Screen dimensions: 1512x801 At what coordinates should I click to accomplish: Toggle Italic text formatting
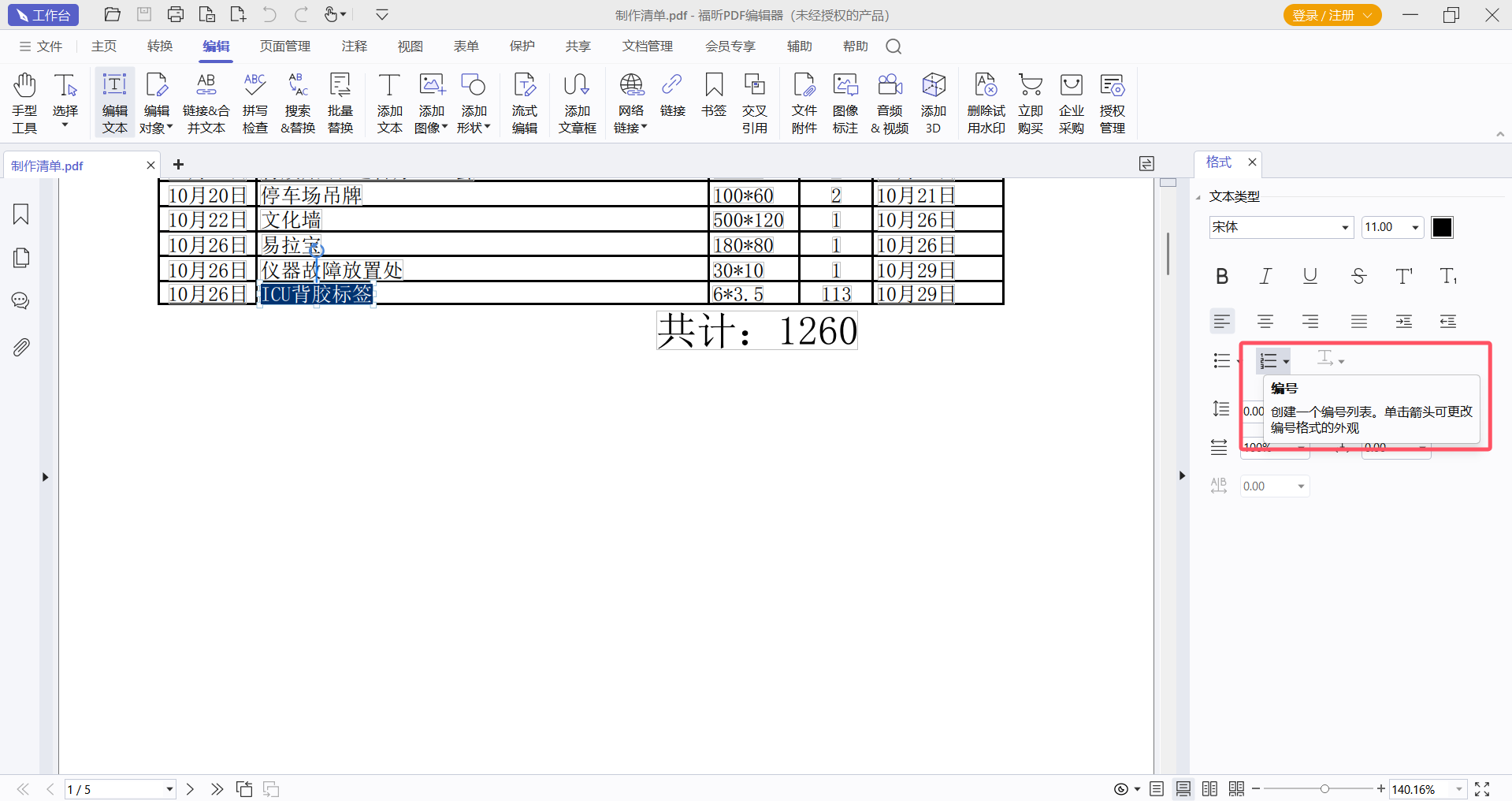click(x=1265, y=276)
